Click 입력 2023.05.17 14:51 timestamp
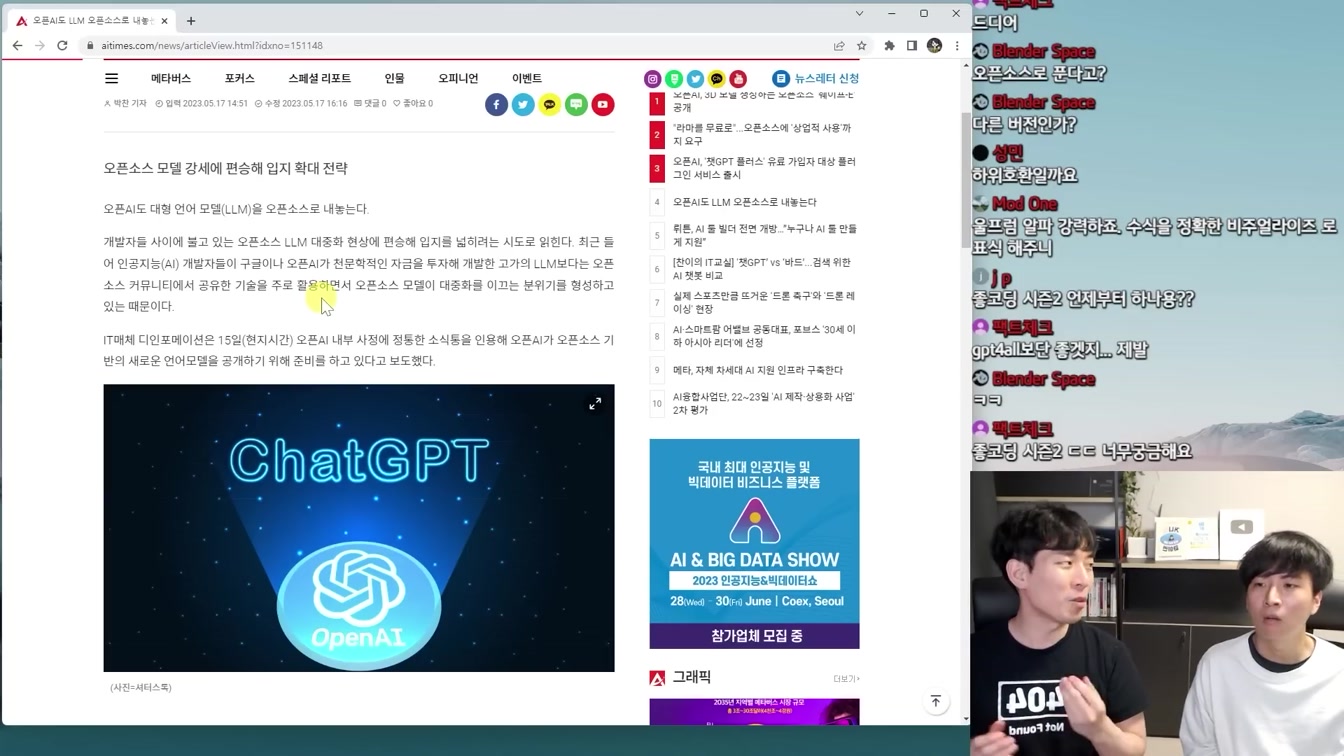Screen dimensions: 1344x756 [x=201, y=103]
